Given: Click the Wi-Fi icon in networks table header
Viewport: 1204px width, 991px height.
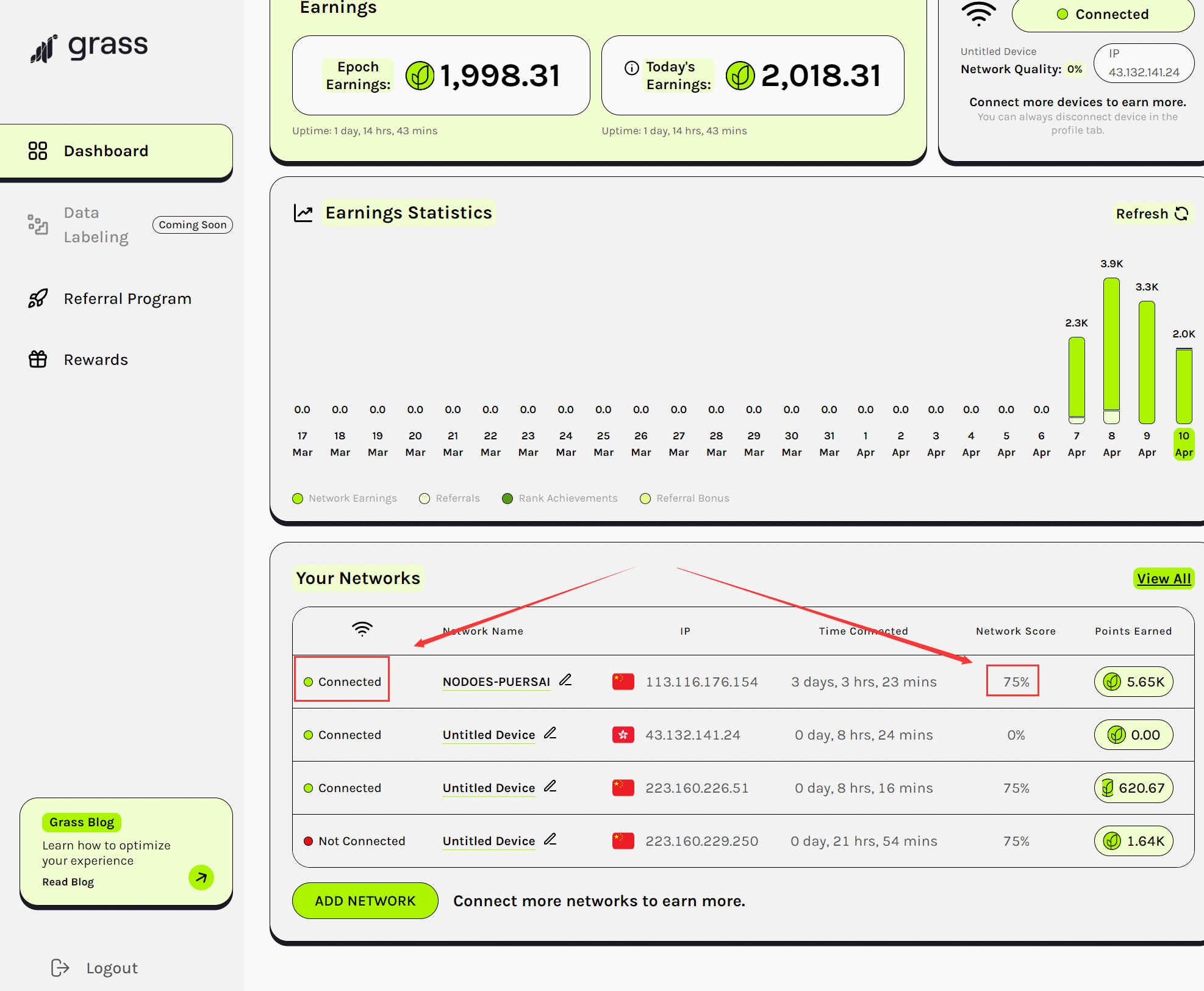Looking at the screenshot, I should click(x=362, y=629).
